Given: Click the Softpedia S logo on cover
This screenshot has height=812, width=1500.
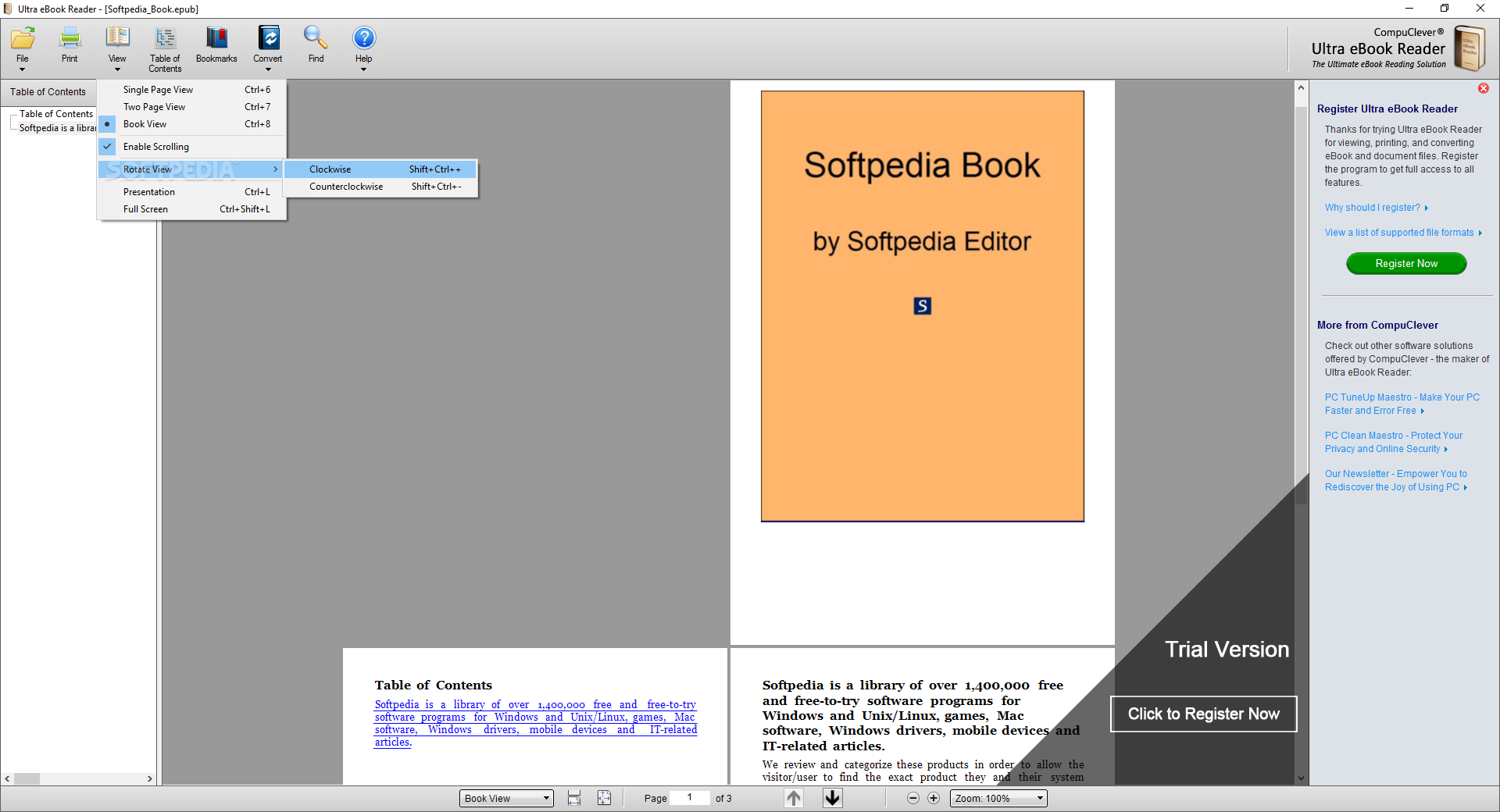Looking at the screenshot, I should [x=922, y=306].
